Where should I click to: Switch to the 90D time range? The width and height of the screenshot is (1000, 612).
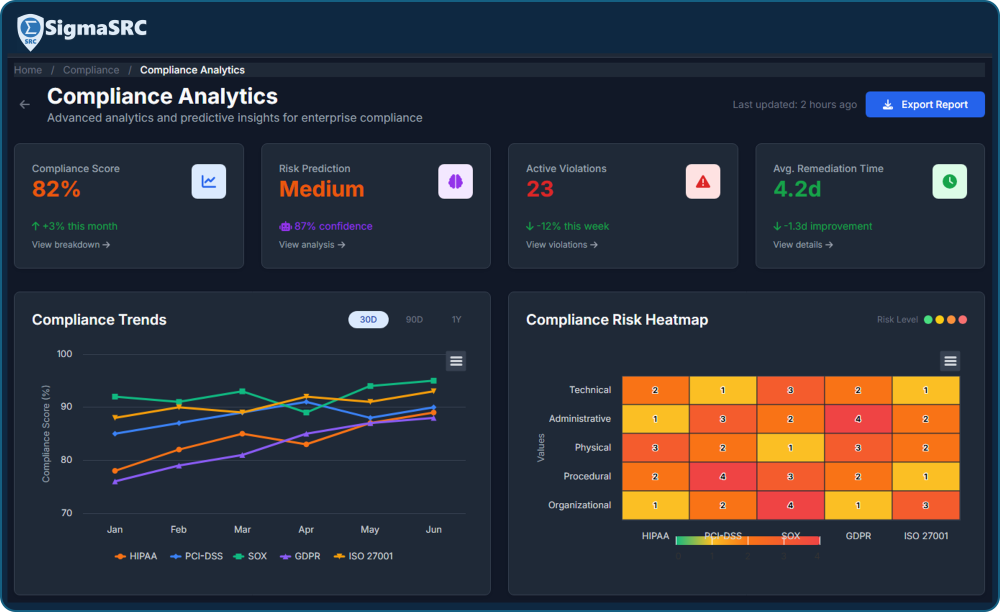click(x=415, y=319)
